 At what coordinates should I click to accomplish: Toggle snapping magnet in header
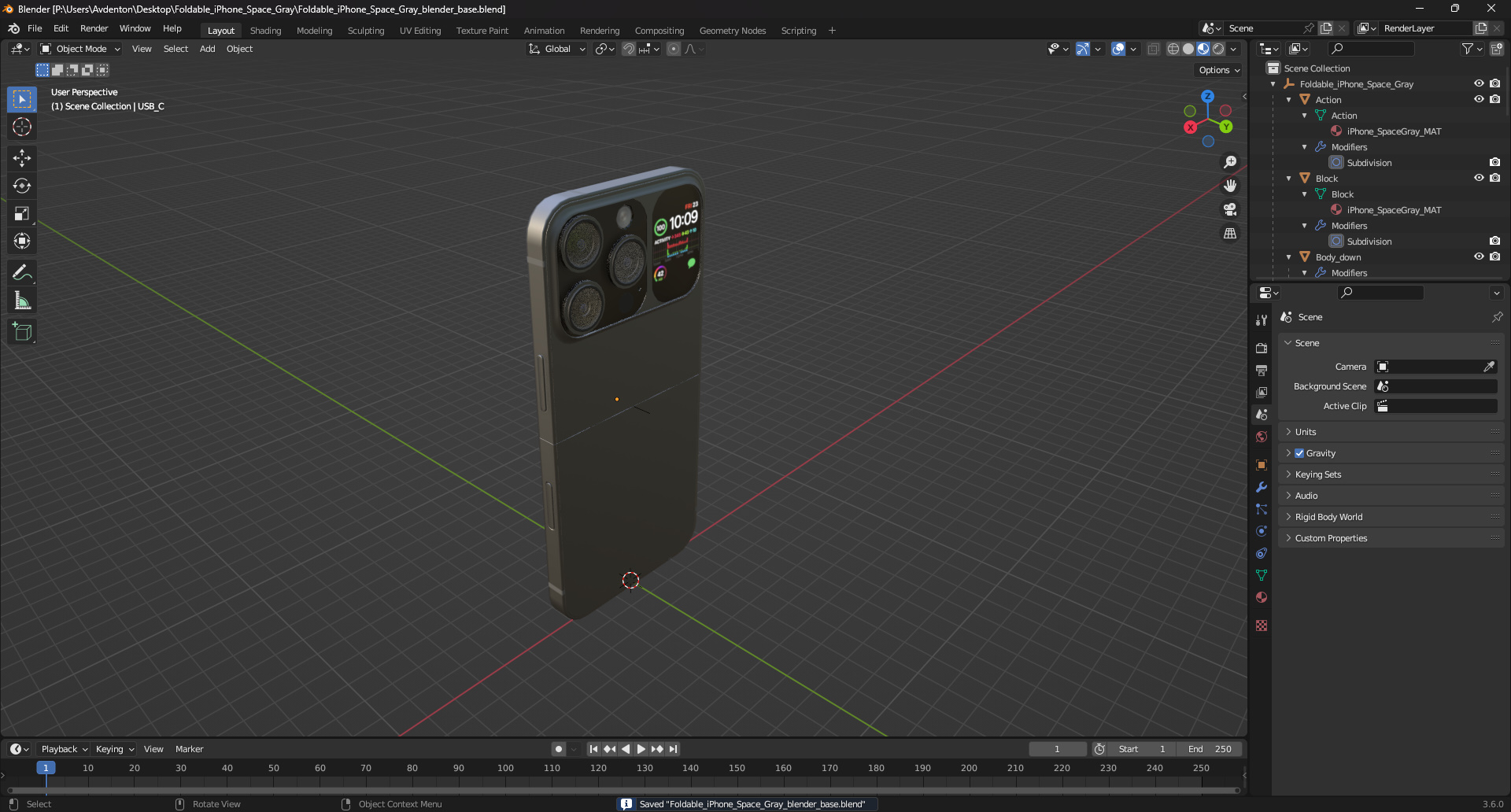[628, 49]
